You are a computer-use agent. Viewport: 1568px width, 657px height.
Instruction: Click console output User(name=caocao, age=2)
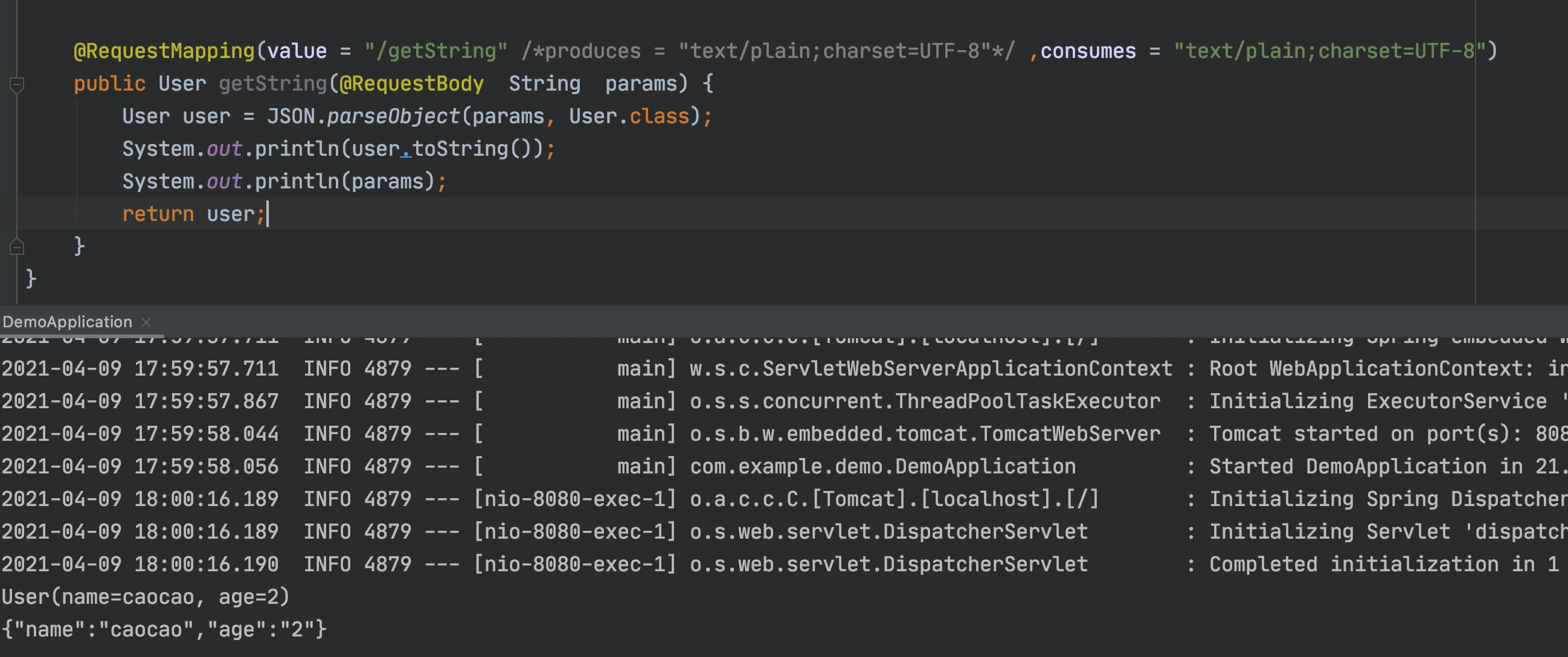coord(146,597)
